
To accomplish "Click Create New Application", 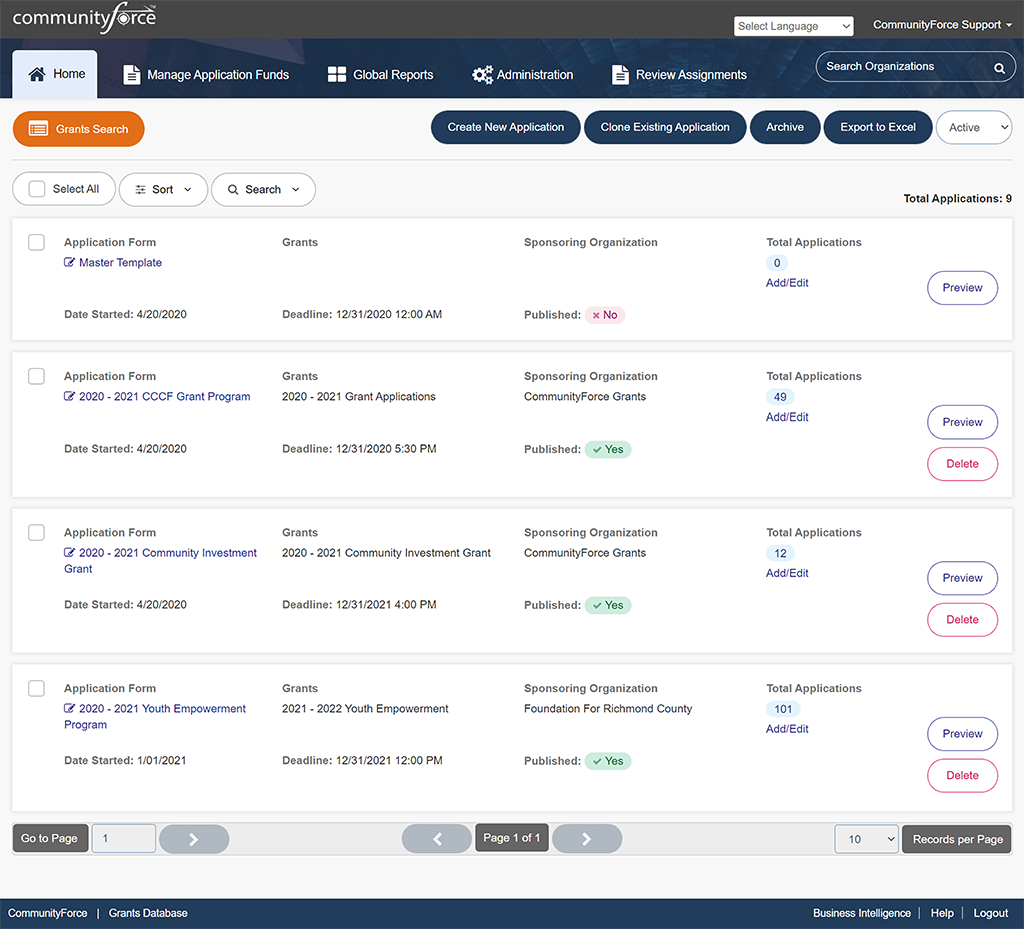I will tap(505, 127).
